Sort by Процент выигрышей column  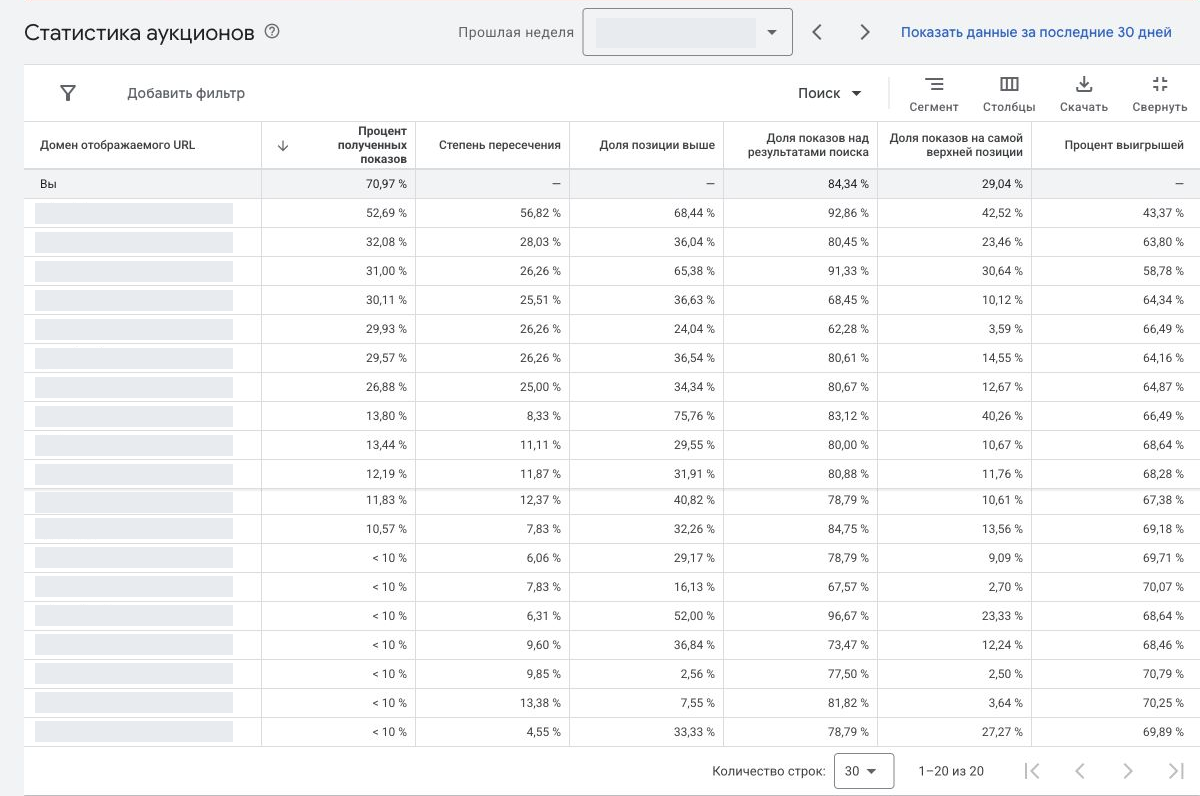click(1124, 145)
